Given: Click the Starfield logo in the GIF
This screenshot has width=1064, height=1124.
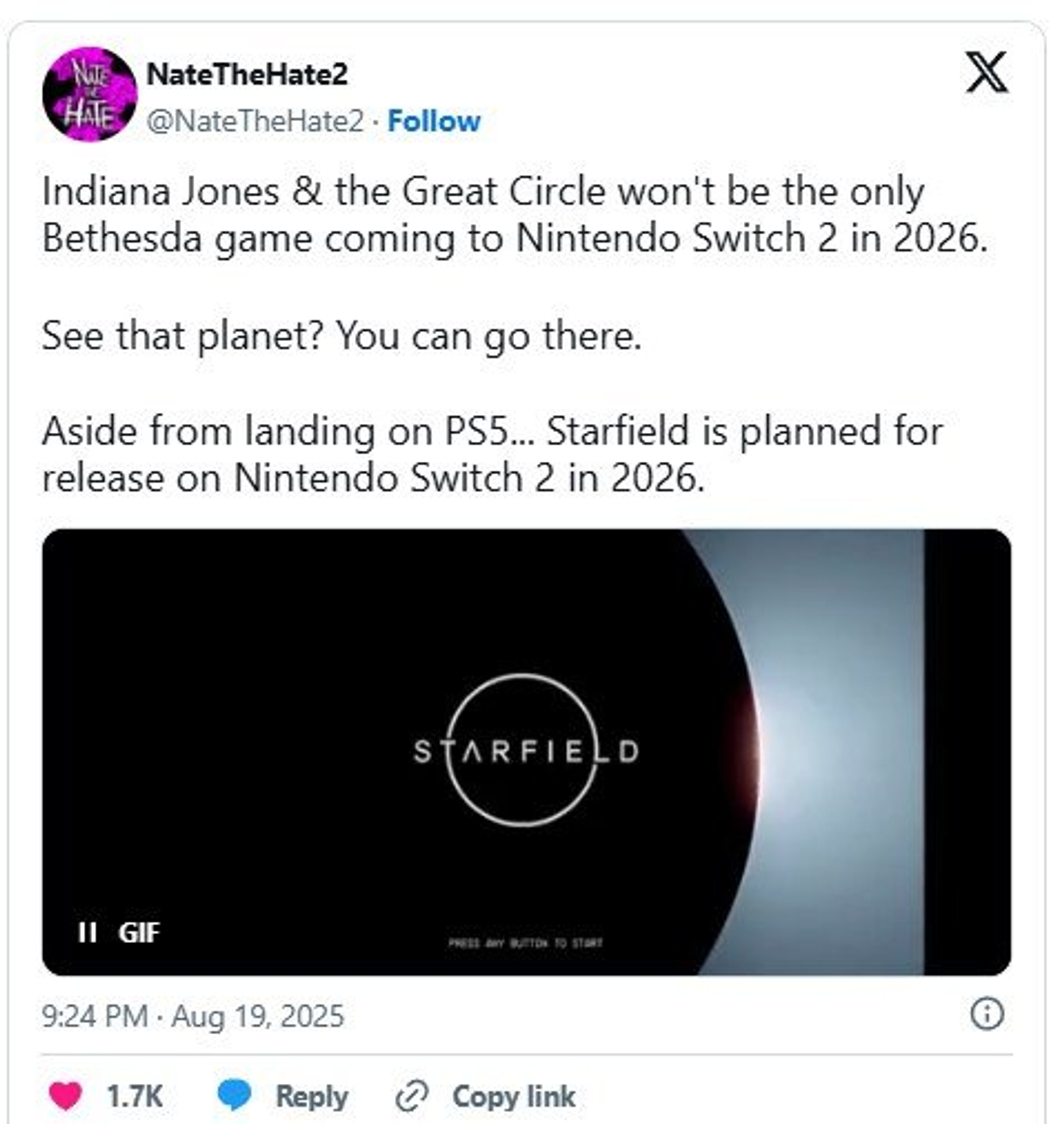Looking at the screenshot, I should (525, 751).
